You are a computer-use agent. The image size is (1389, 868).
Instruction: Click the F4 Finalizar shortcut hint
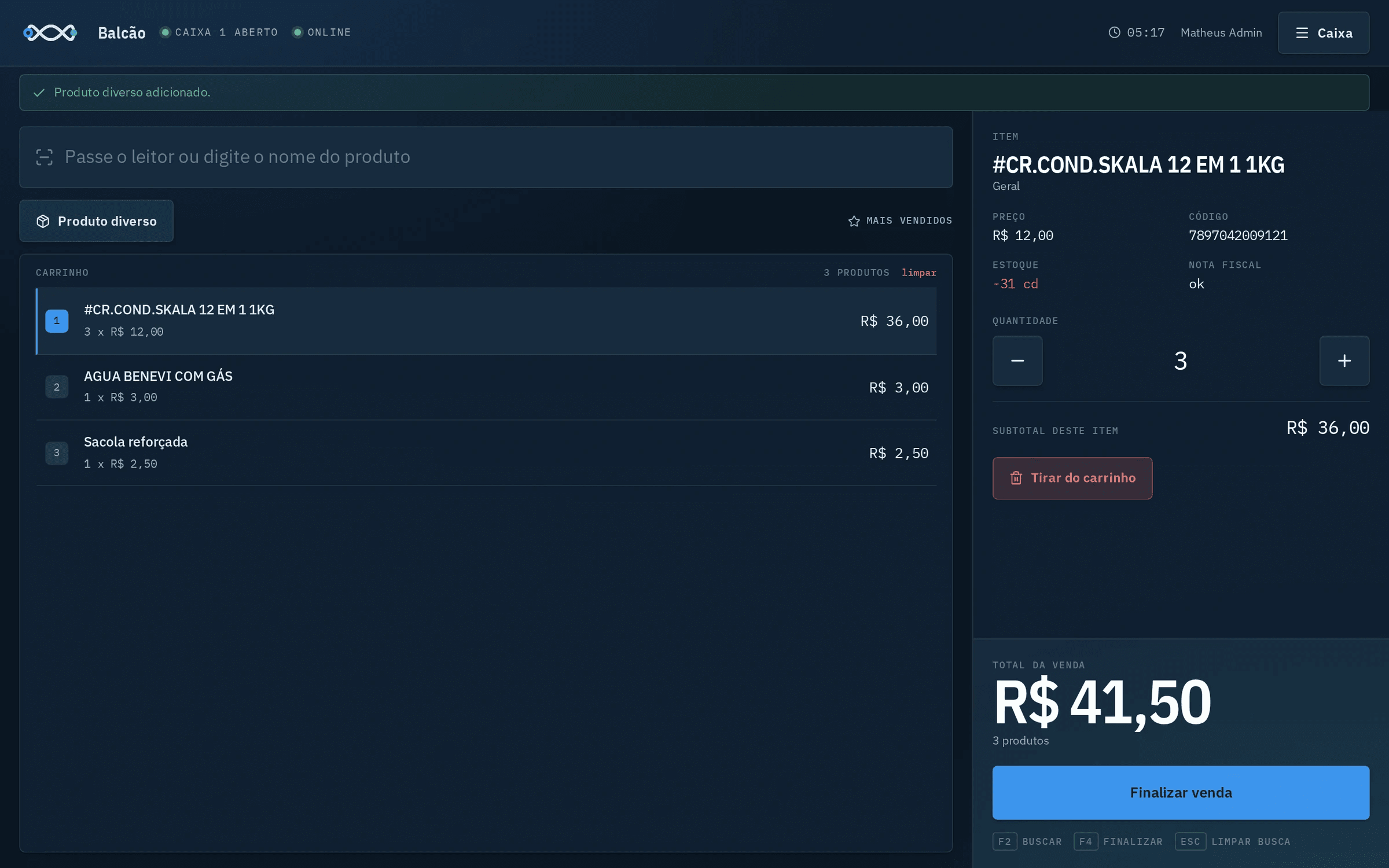(1118, 841)
